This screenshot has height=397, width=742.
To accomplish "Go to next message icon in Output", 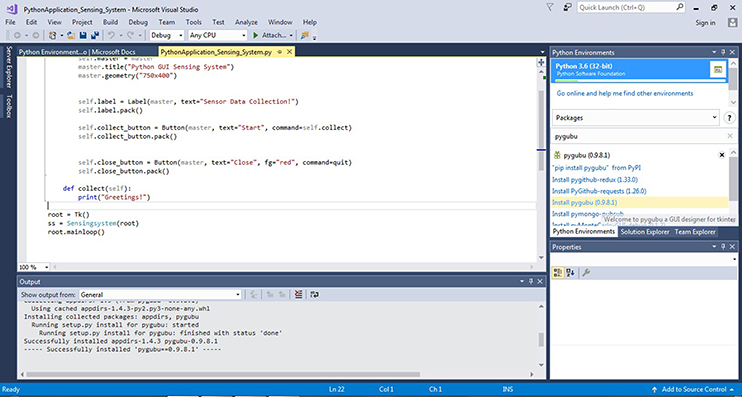I will [x=282, y=294].
